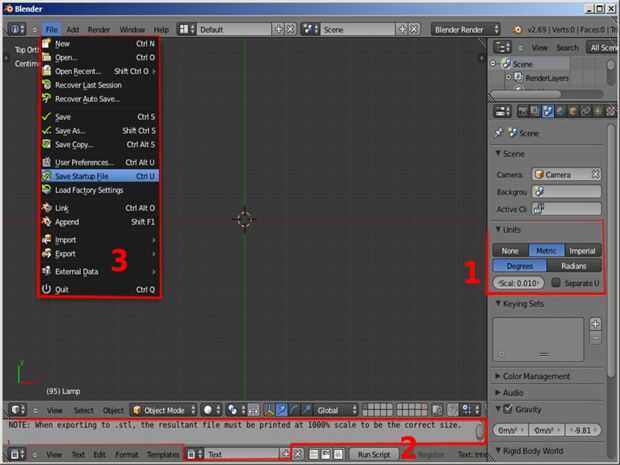Click the Render properties tab icon
This screenshot has height=465, width=620.
pyautogui.click(x=523, y=112)
